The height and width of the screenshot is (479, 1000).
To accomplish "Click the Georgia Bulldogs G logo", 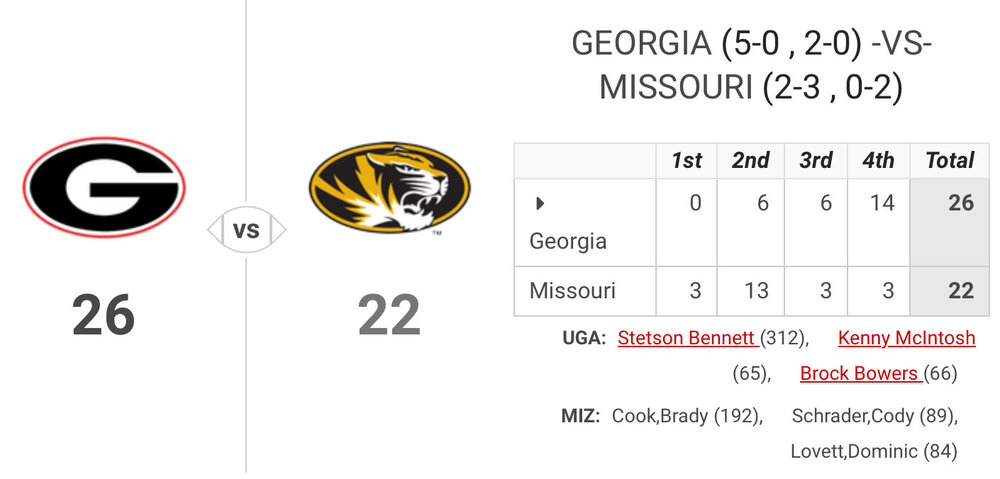I will (x=104, y=187).
